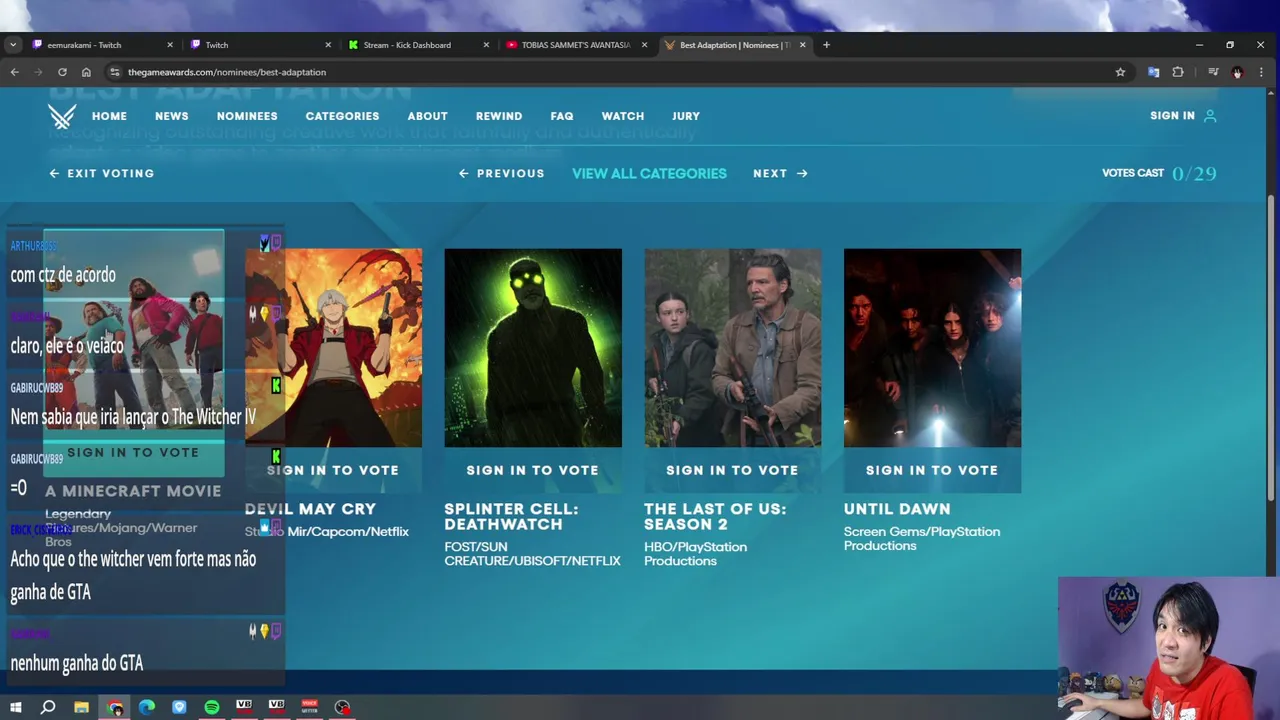Expand the tab search dropdown arrow

click(12, 45)
